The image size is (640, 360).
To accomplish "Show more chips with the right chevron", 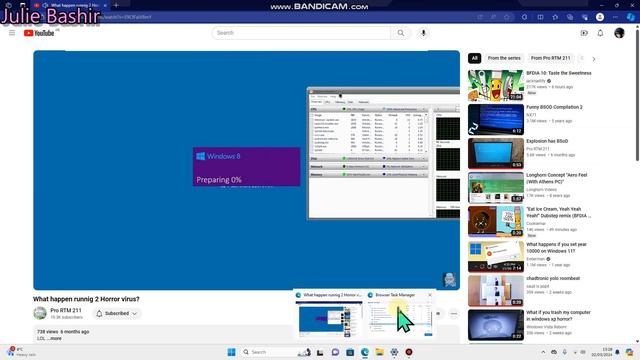I will (594, 59).
